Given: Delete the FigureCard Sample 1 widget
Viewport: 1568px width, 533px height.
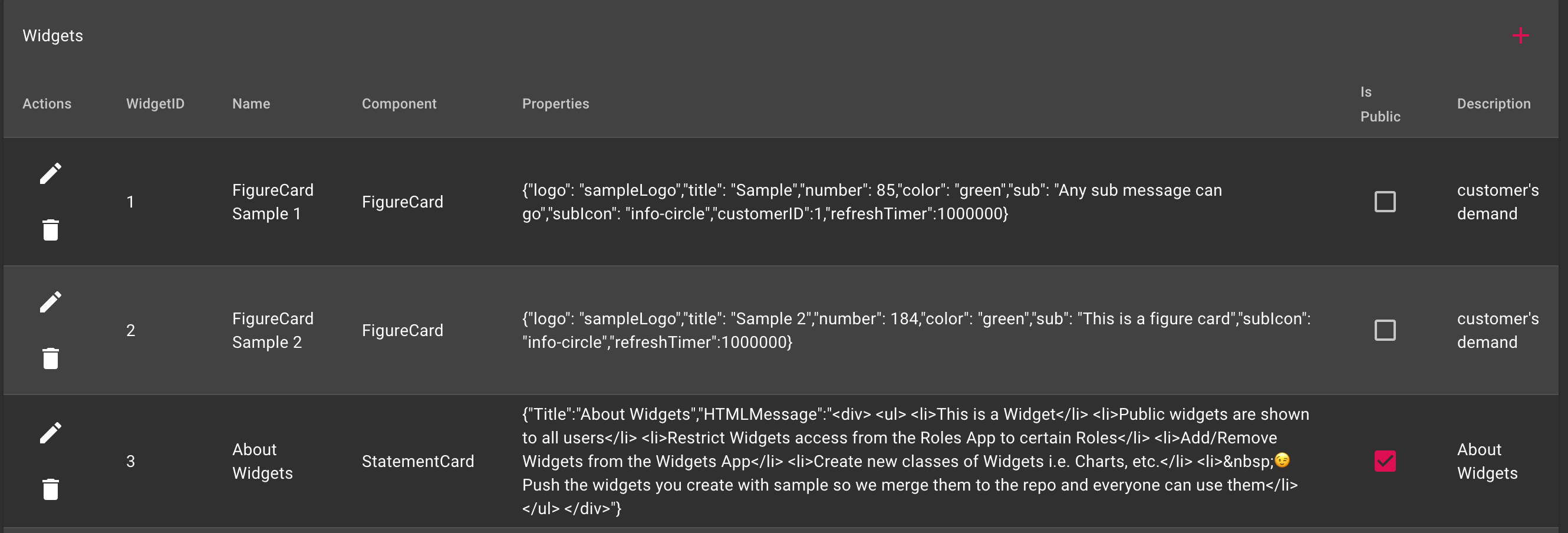Looking at the screenshot, I should pos(51,229).
